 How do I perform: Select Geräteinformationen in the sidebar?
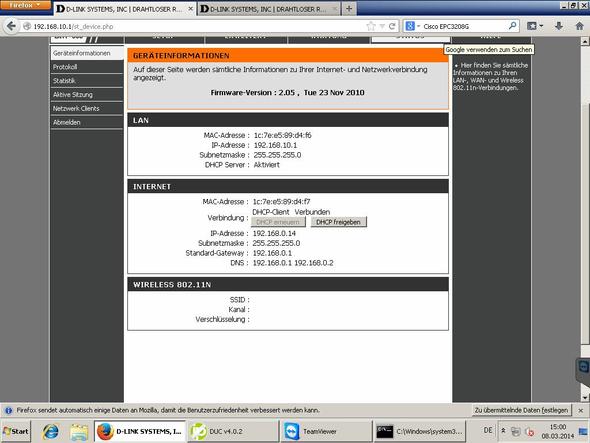[87, 53]
